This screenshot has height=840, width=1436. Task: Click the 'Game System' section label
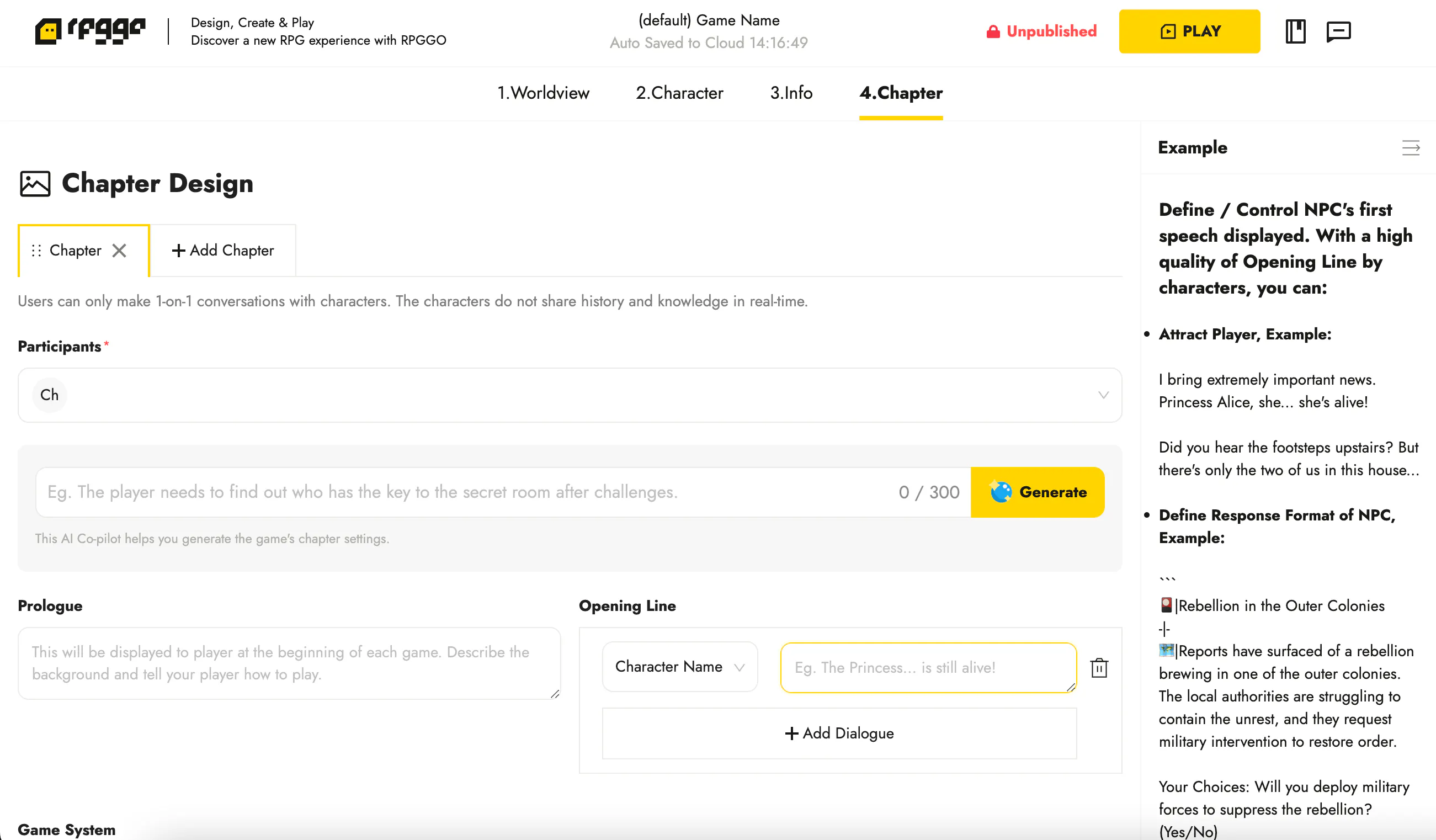(67, 830)
